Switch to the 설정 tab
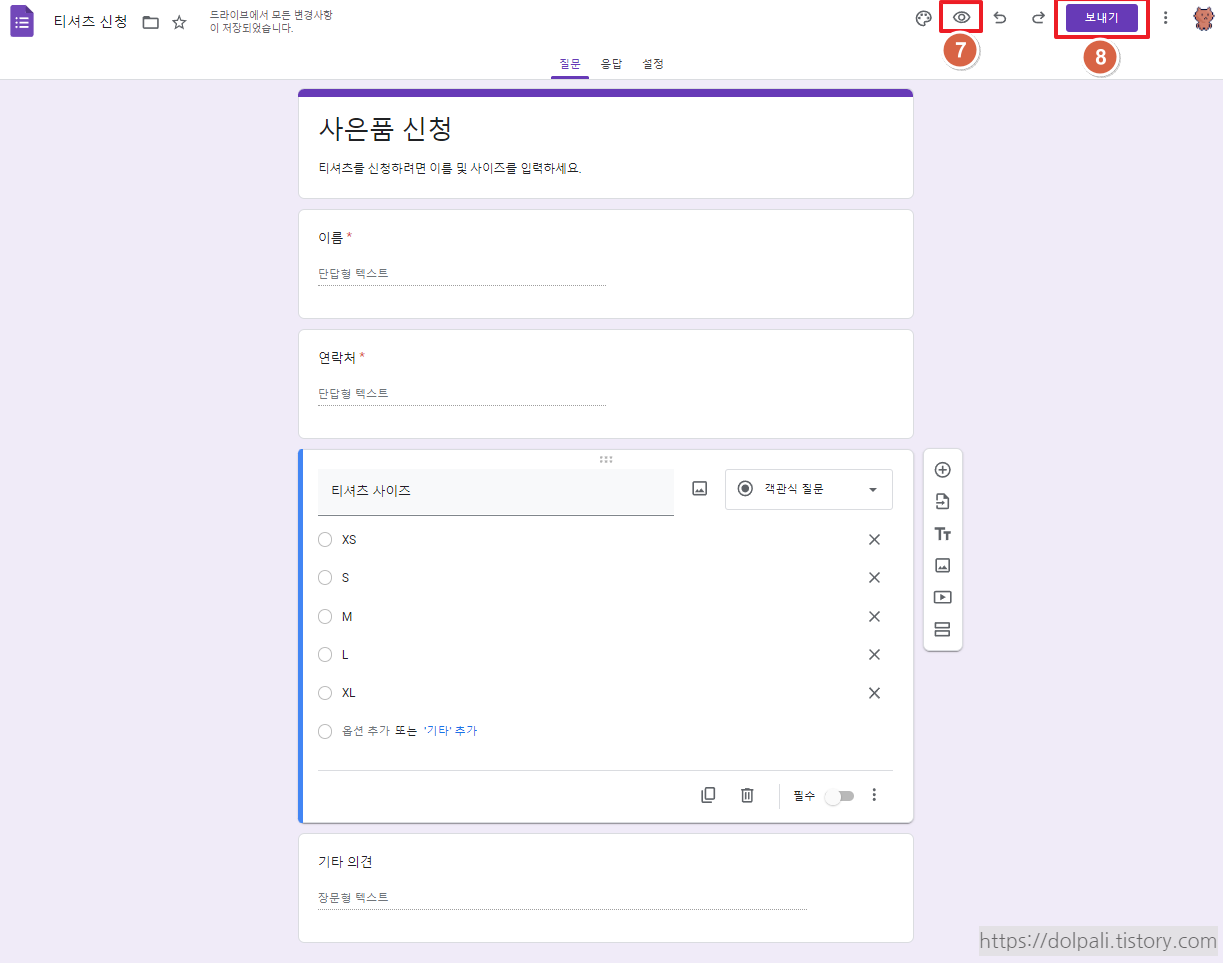 point(652,63)
